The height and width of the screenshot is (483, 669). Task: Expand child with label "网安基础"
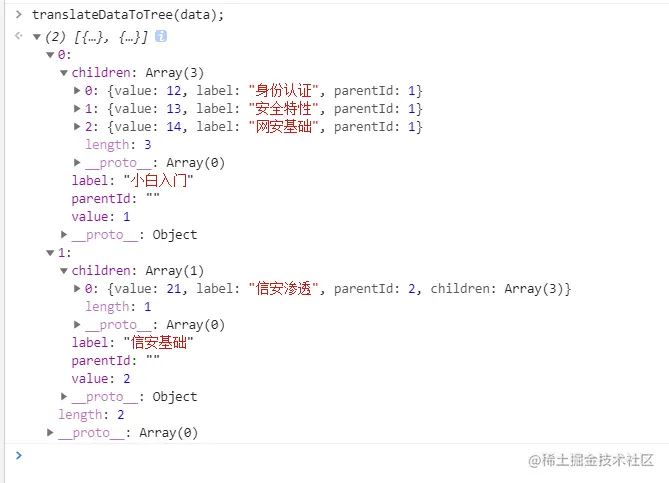pos(77,126)
